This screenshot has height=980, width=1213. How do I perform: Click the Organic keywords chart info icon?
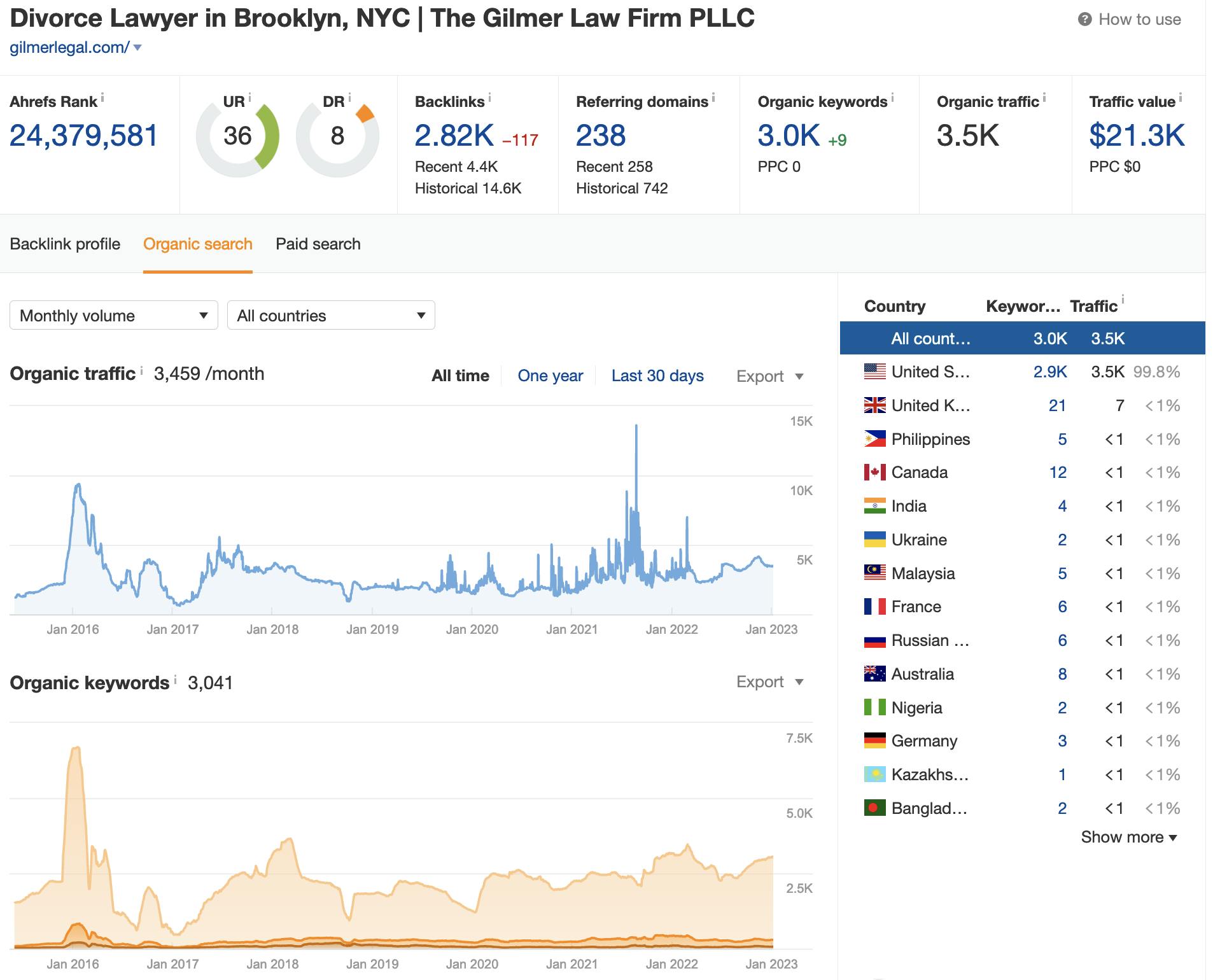[175, 679]
